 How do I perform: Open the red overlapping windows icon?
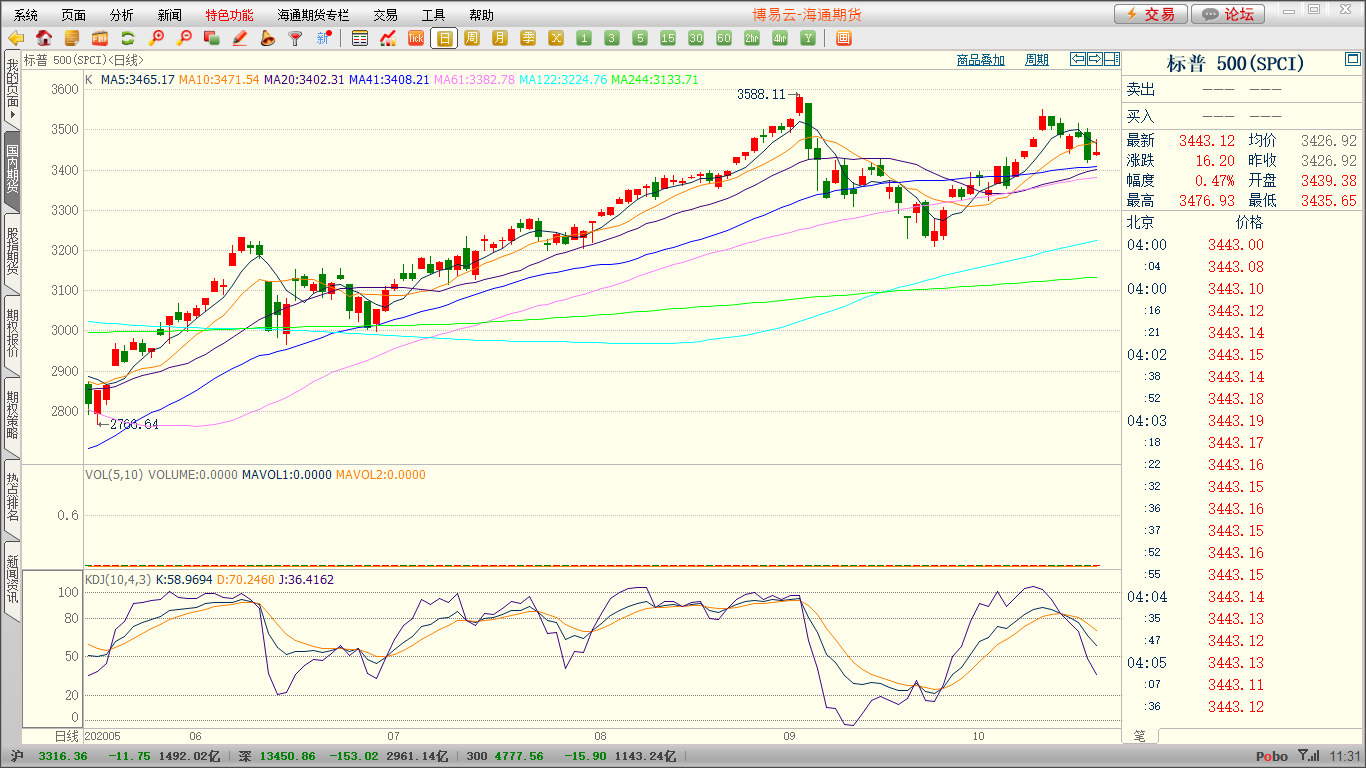click(x=211, y=38)
